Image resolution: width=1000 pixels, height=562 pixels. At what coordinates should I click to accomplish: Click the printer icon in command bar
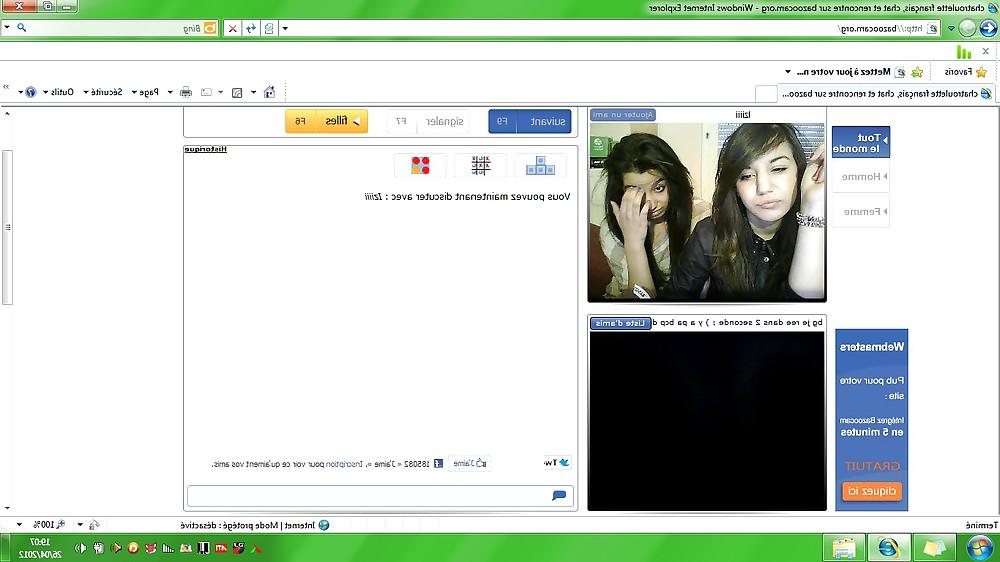point(186,92)
